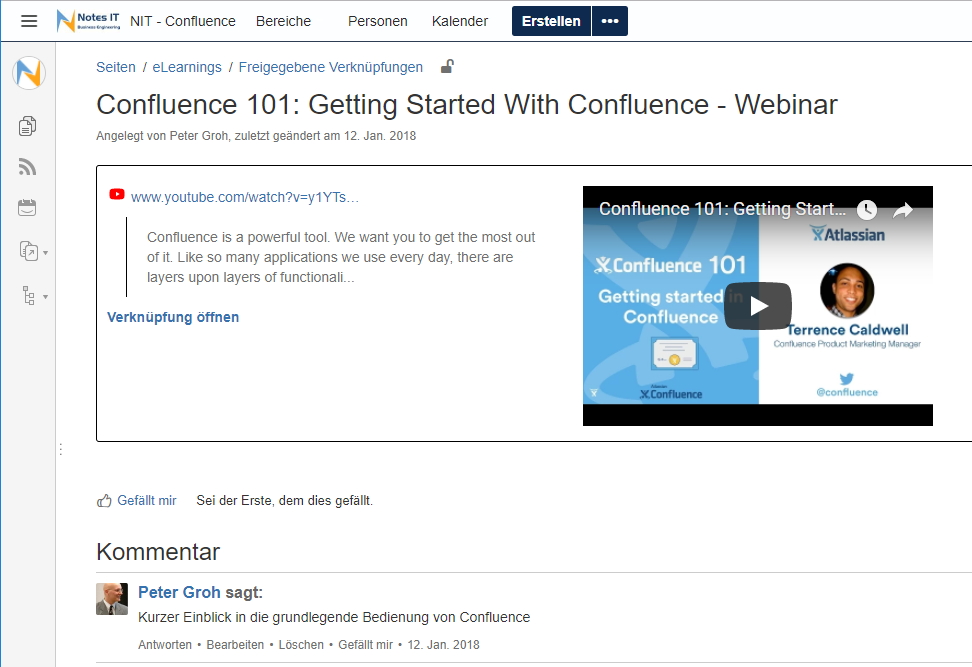Open Pages icon in the sidebar
The image size is (972, 667).
27,126
